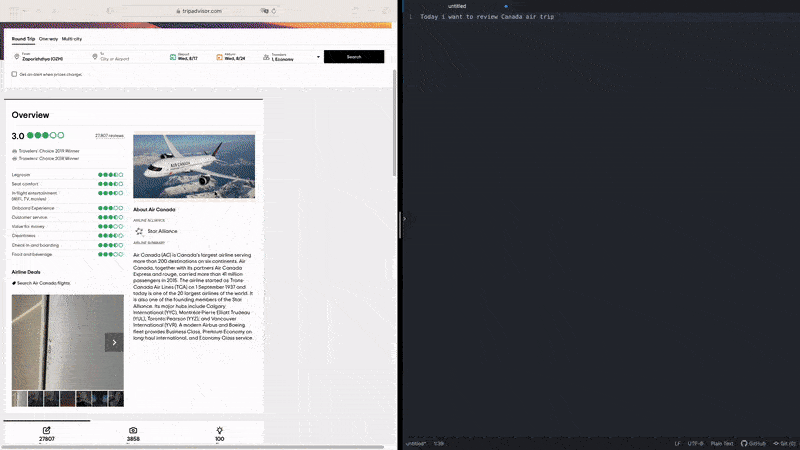Click the tag icon beside Search Air Canada flights

14,283
